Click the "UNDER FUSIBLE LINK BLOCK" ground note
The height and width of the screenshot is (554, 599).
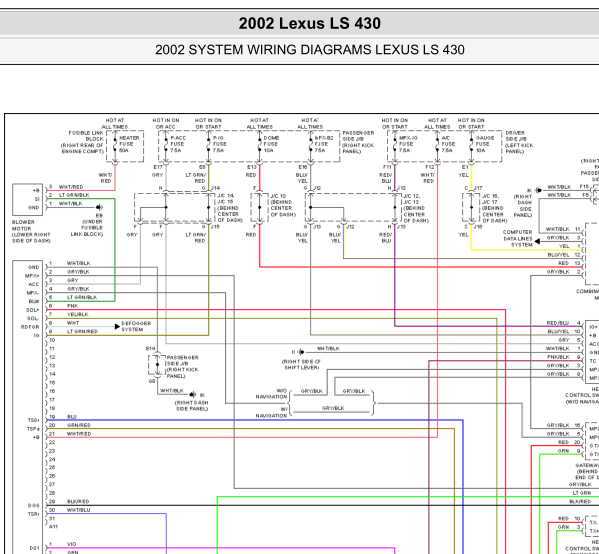coord(87,228)
